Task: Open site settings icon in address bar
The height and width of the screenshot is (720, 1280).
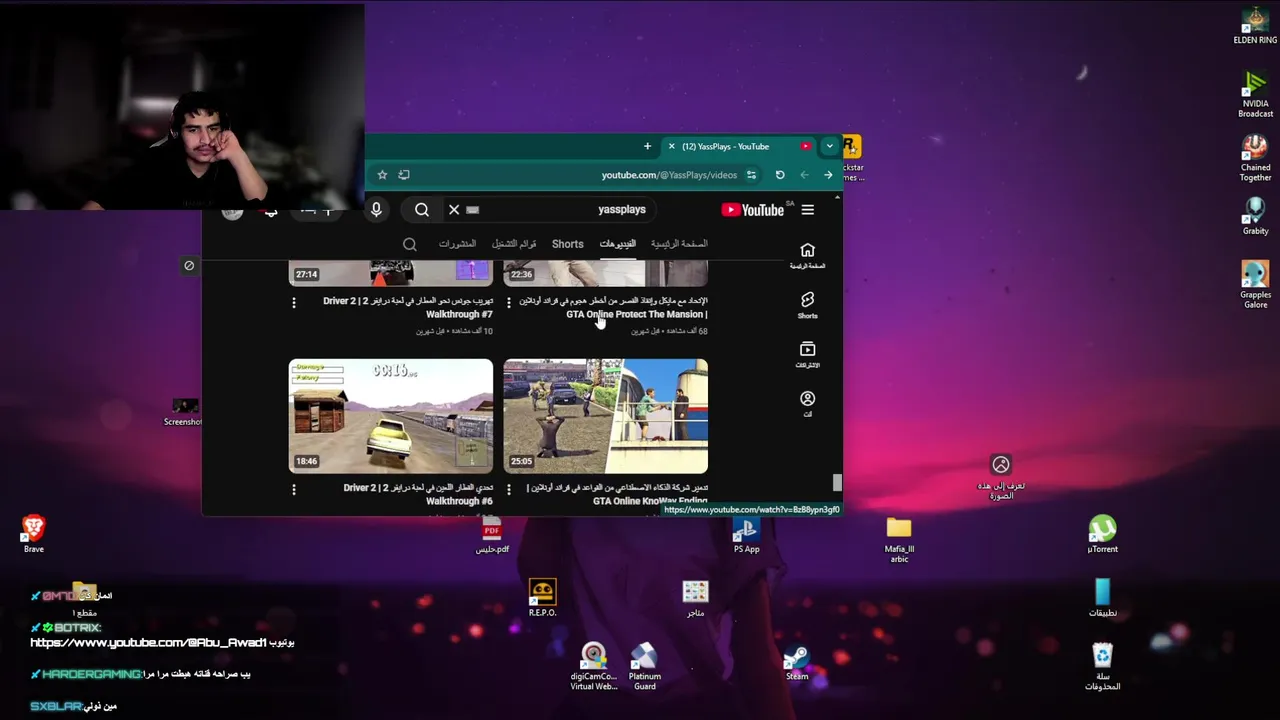Action: pos(751,175)
